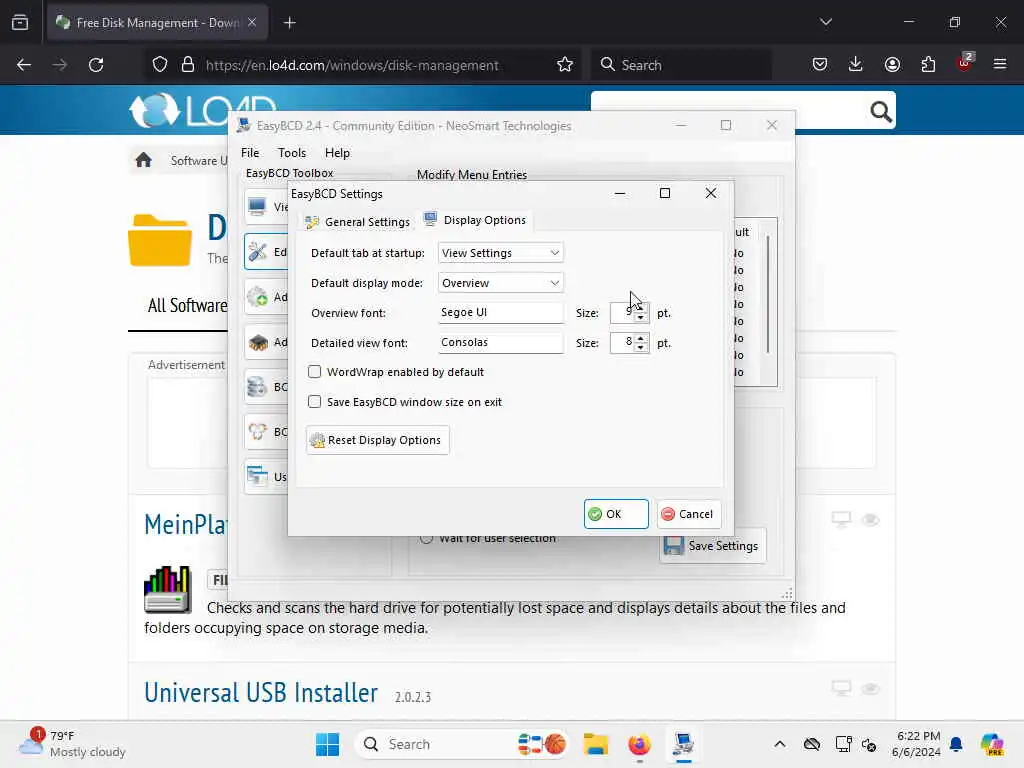Open the Universal USB Installer link
Screen dimensions: 1024x768
pos(261,693)
